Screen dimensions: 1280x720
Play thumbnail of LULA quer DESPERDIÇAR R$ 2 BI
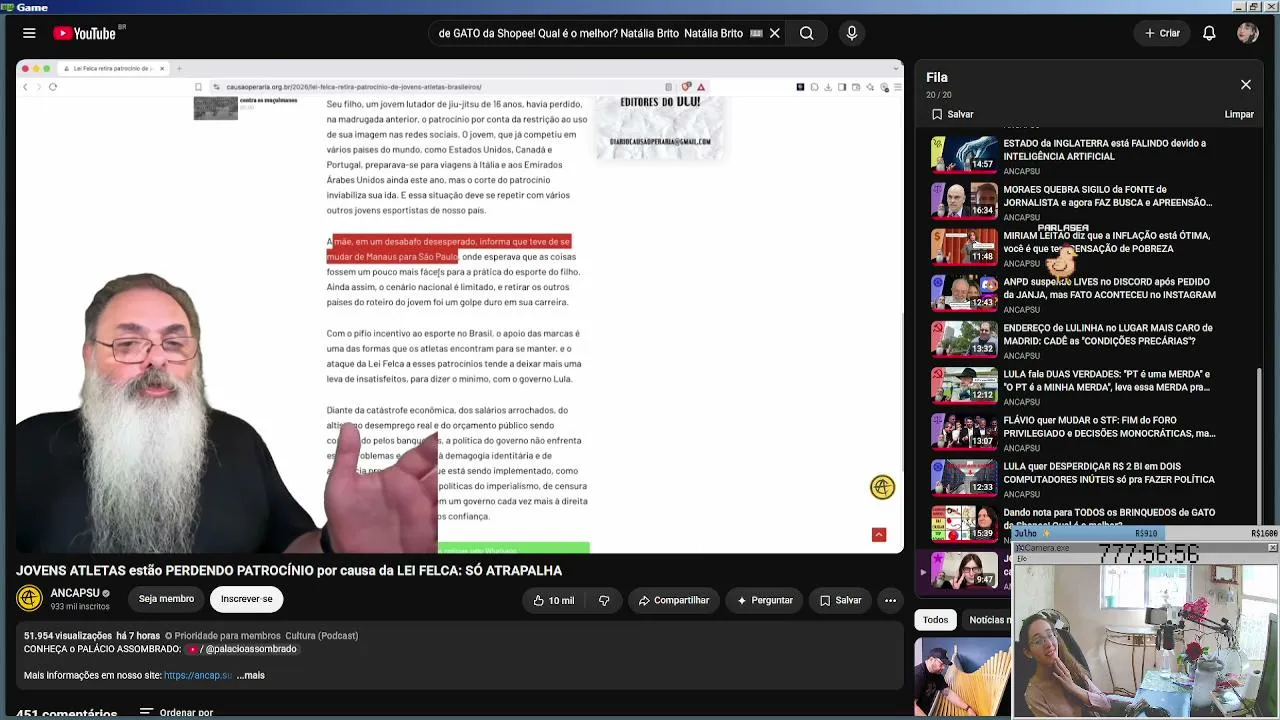[x=964, y=478]
